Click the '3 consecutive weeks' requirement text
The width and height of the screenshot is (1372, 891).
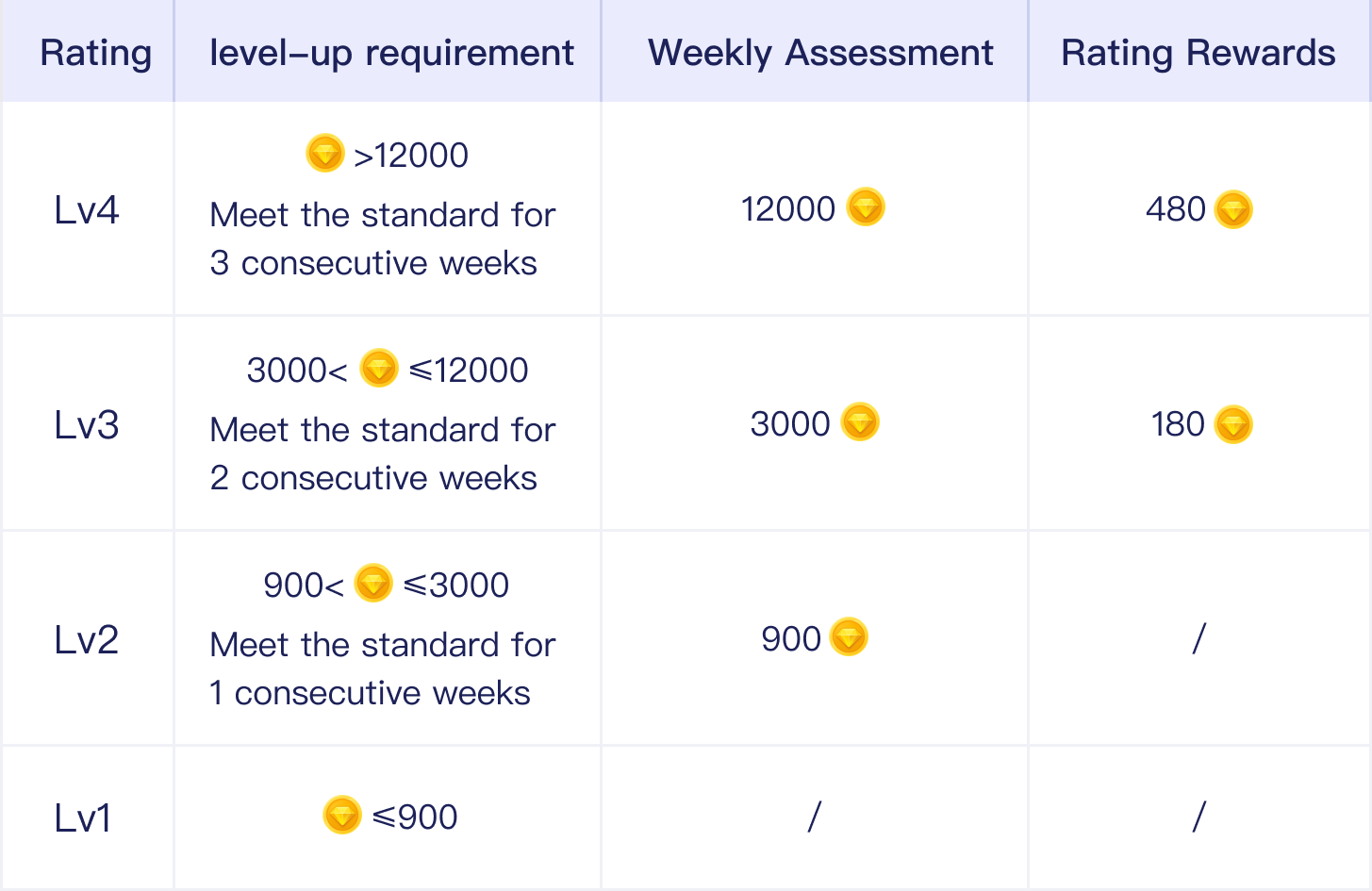(373, 263)
